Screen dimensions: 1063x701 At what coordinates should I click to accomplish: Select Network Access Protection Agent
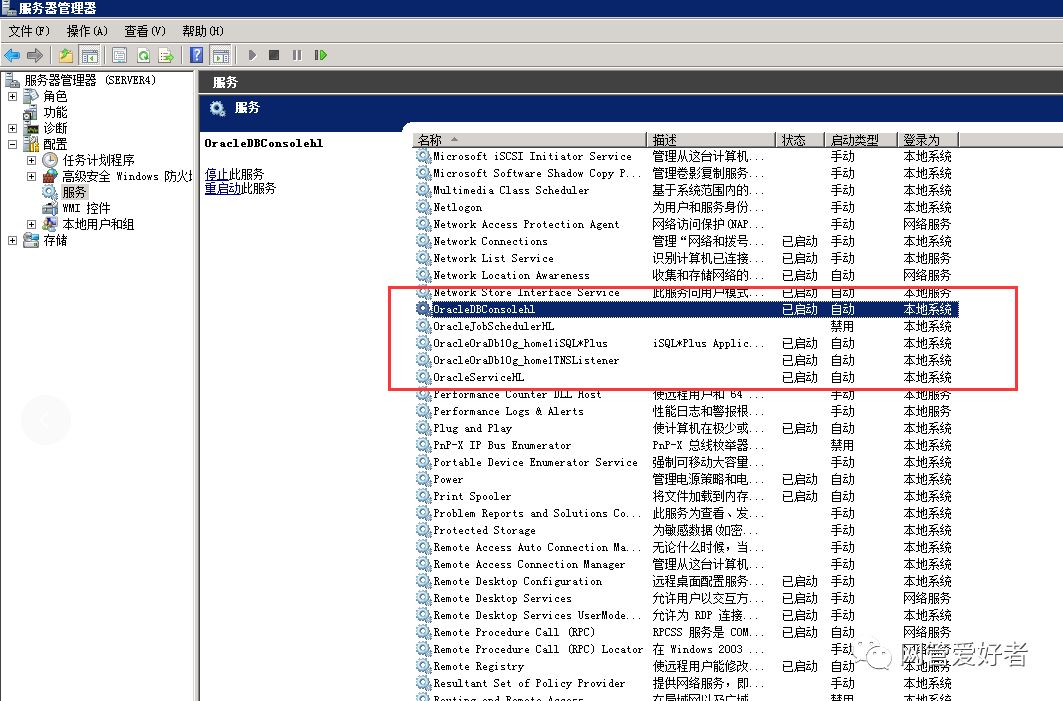click(x=526, y=224)
